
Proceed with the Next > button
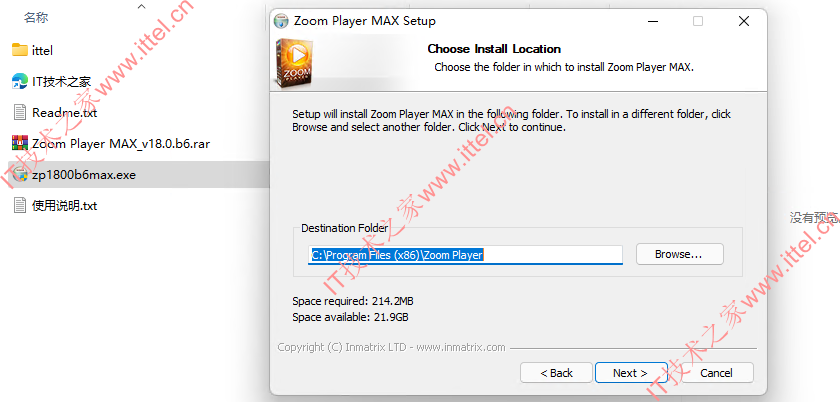[x=631, y=373]
